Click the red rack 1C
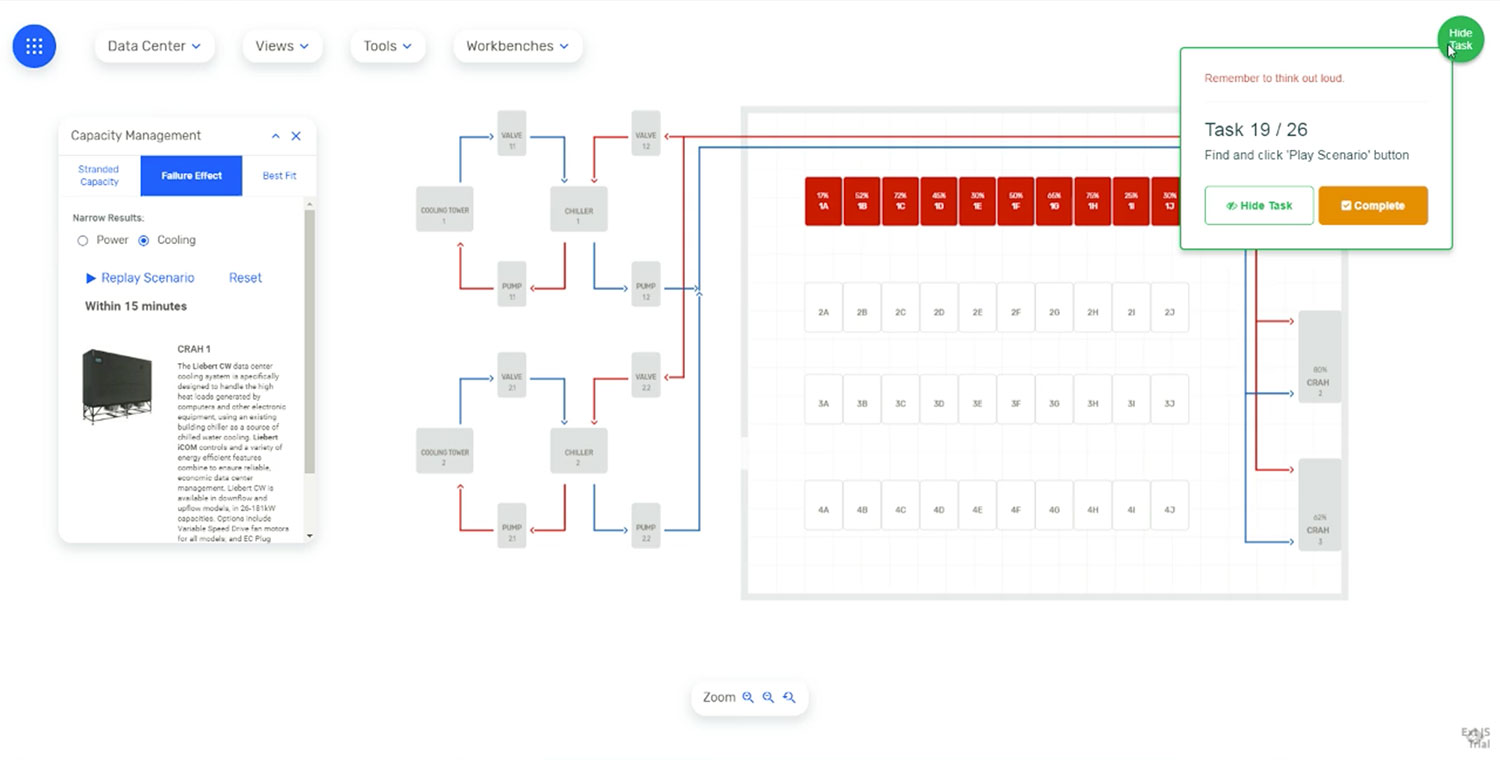Screen dimensions: 1500x760 coord(900,201)
